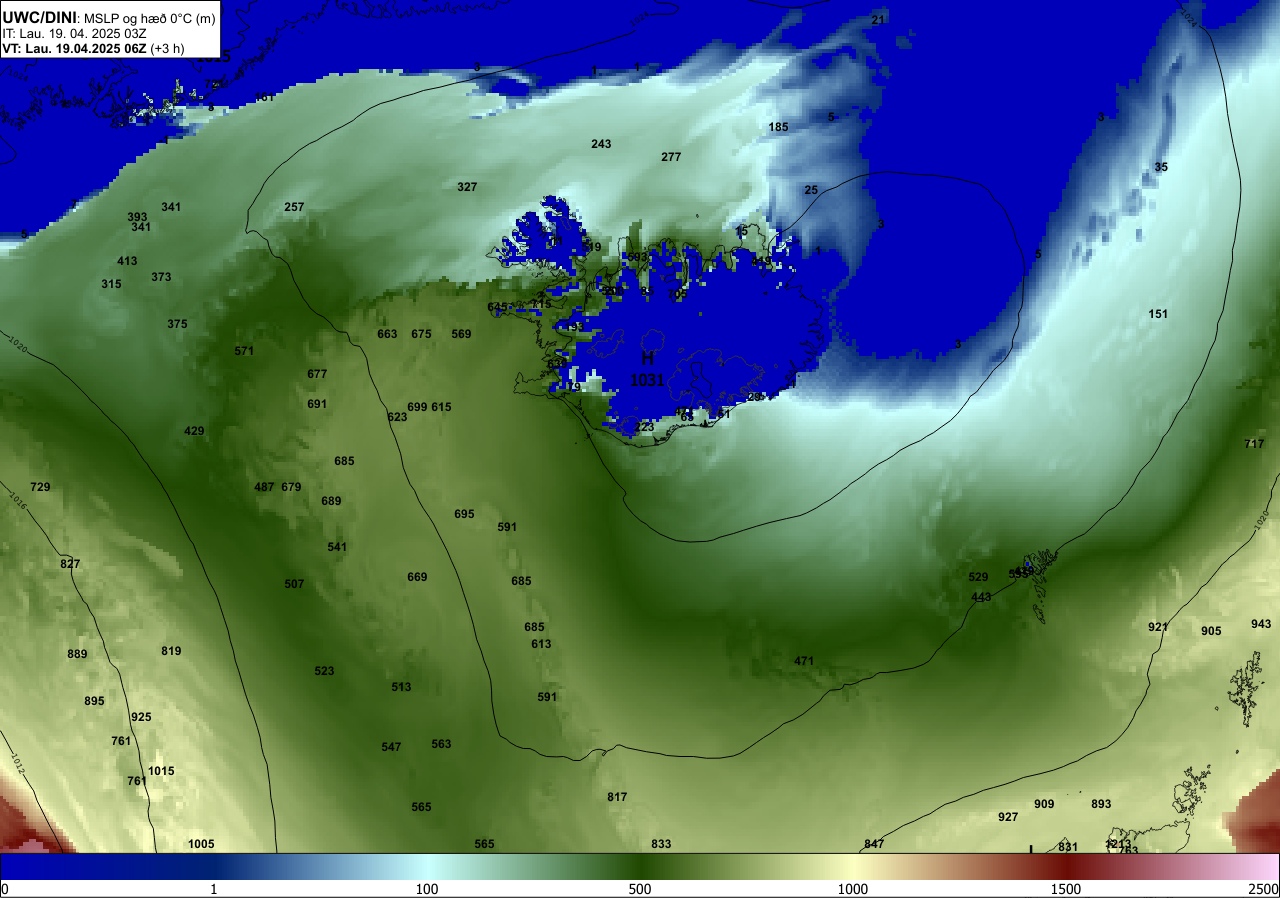
Task: Click the 571 height value
Action: (244, 351)
